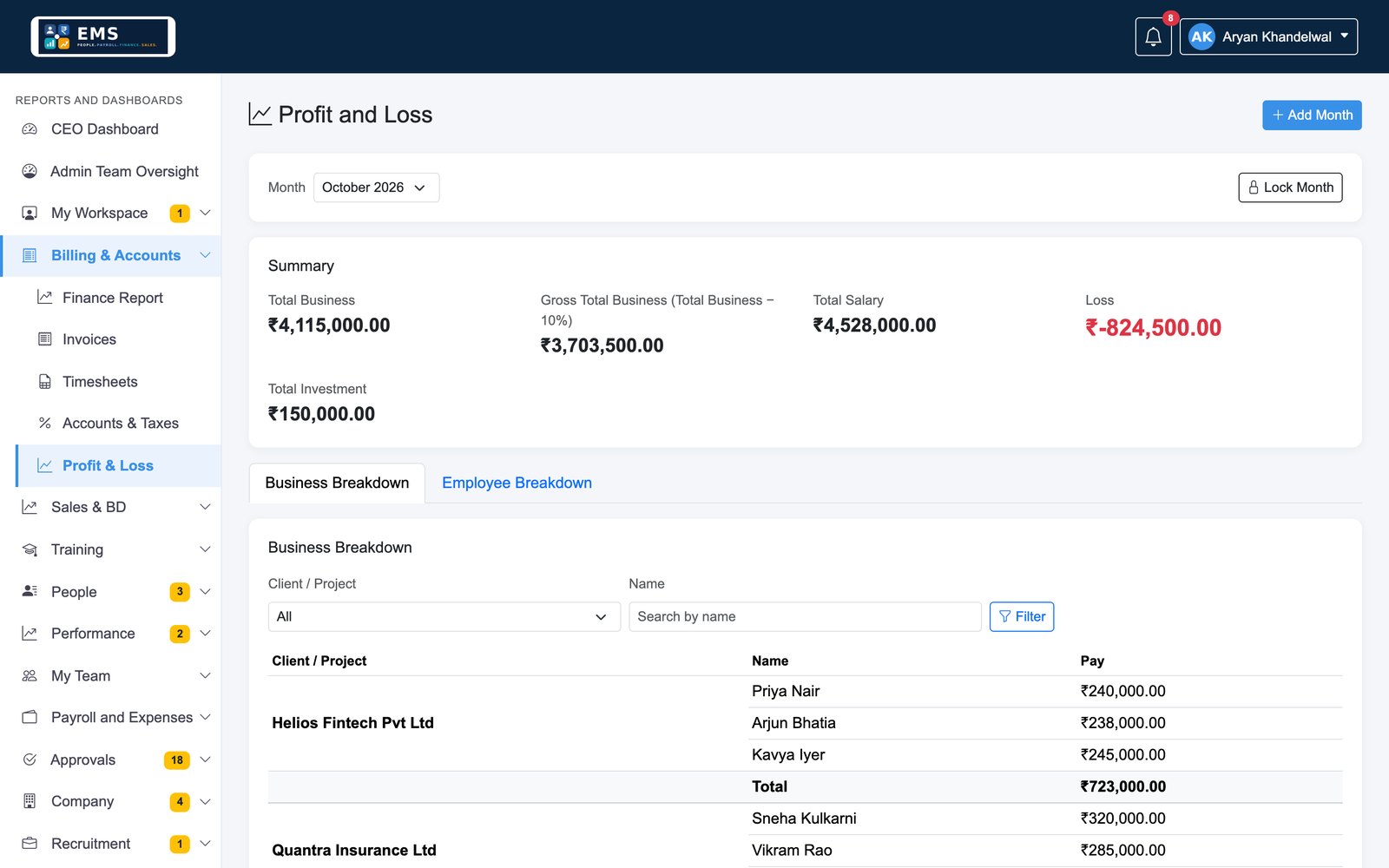Click Kavya Iyer's pay ₹245,000.00
1389x868 pixels.
click(1122, 755)
